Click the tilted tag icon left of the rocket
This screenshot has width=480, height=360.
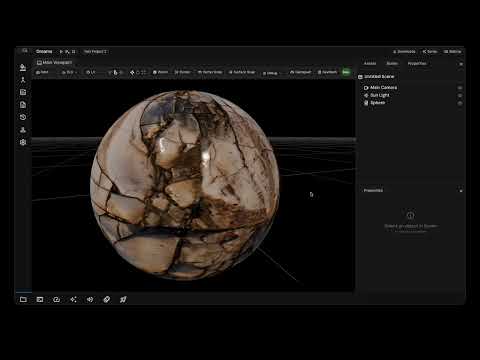tap(107, 299)
